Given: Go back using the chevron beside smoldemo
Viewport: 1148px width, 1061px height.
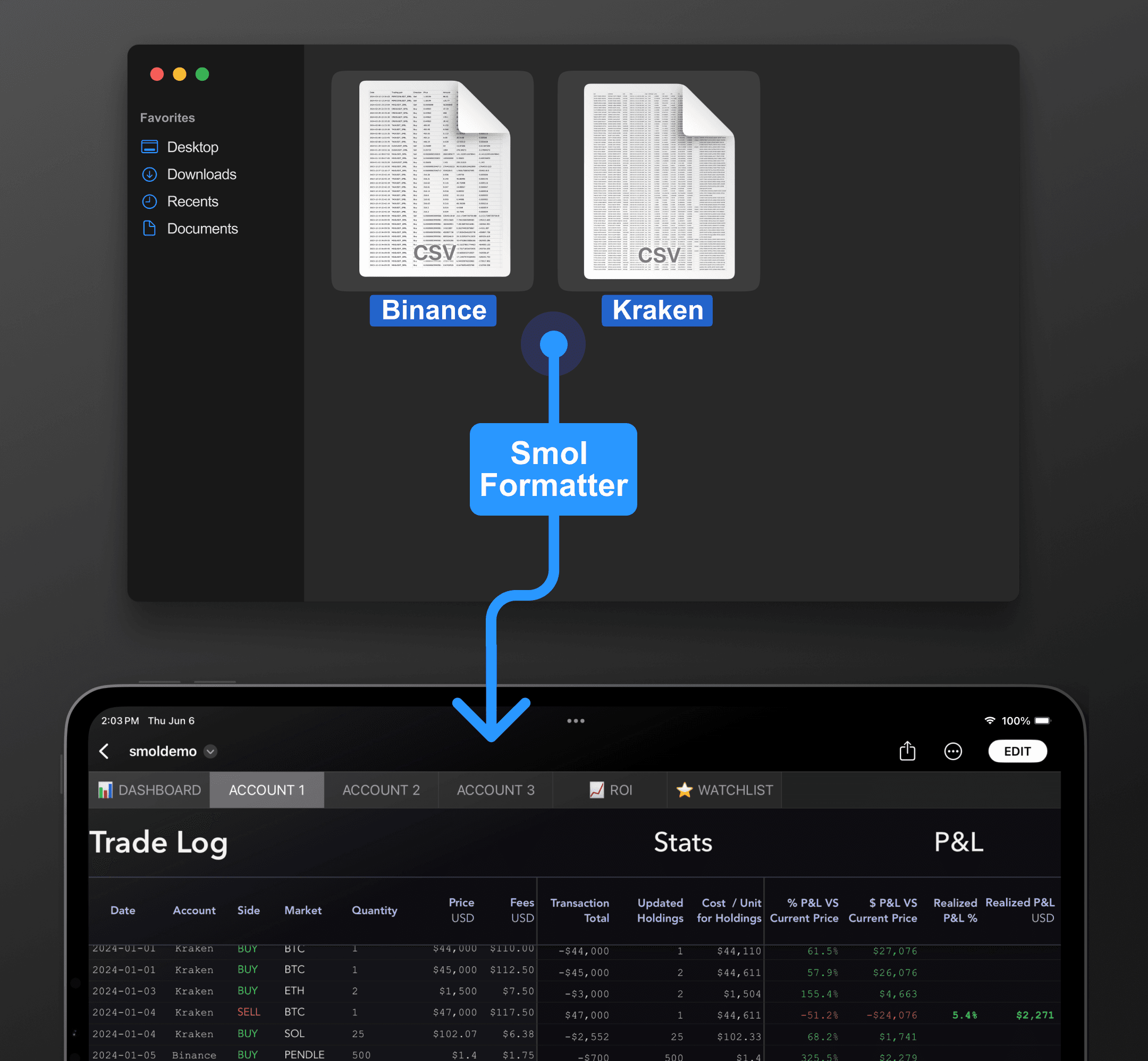Looking at the screenshot, I should (104, 751).
